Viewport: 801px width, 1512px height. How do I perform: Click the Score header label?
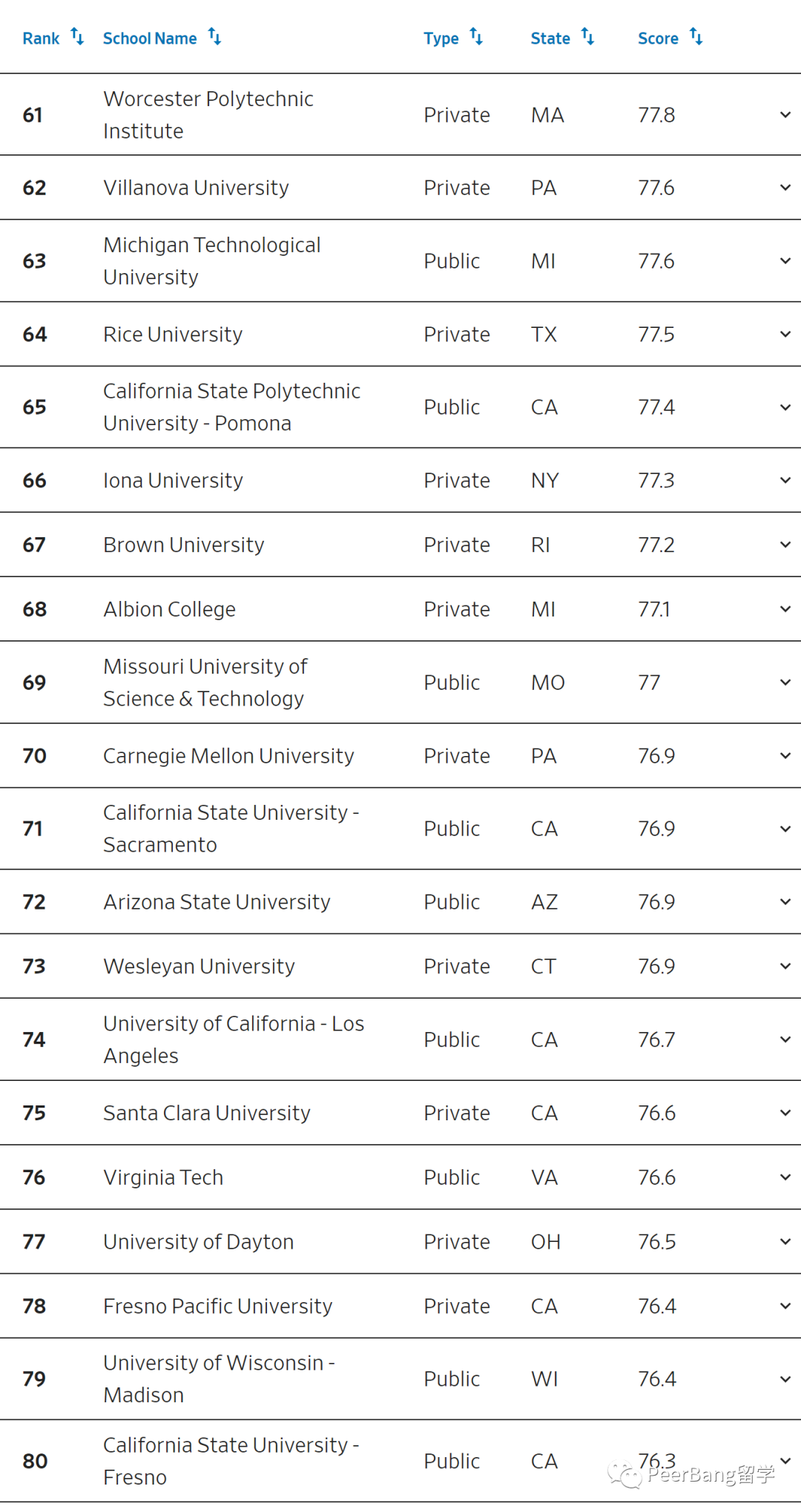coord(658,39)
